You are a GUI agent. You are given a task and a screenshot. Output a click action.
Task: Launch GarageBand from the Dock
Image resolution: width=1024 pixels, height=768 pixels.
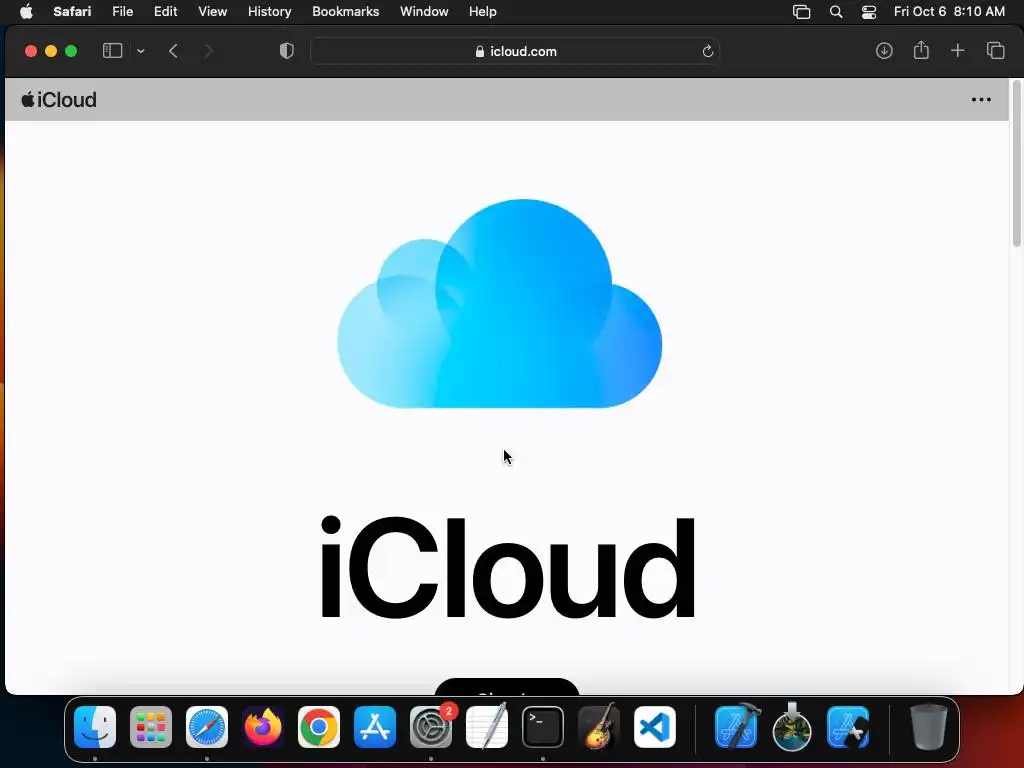click(x=599, y=726)
